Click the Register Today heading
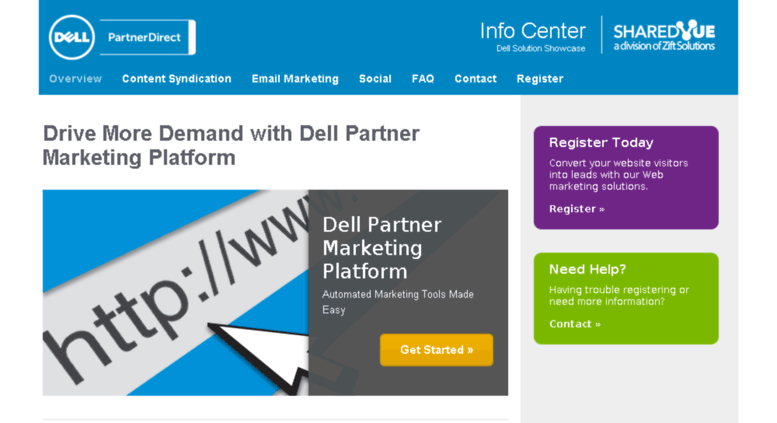The height and width of the screenshot is (423, 777). click(x=601, y=143)
